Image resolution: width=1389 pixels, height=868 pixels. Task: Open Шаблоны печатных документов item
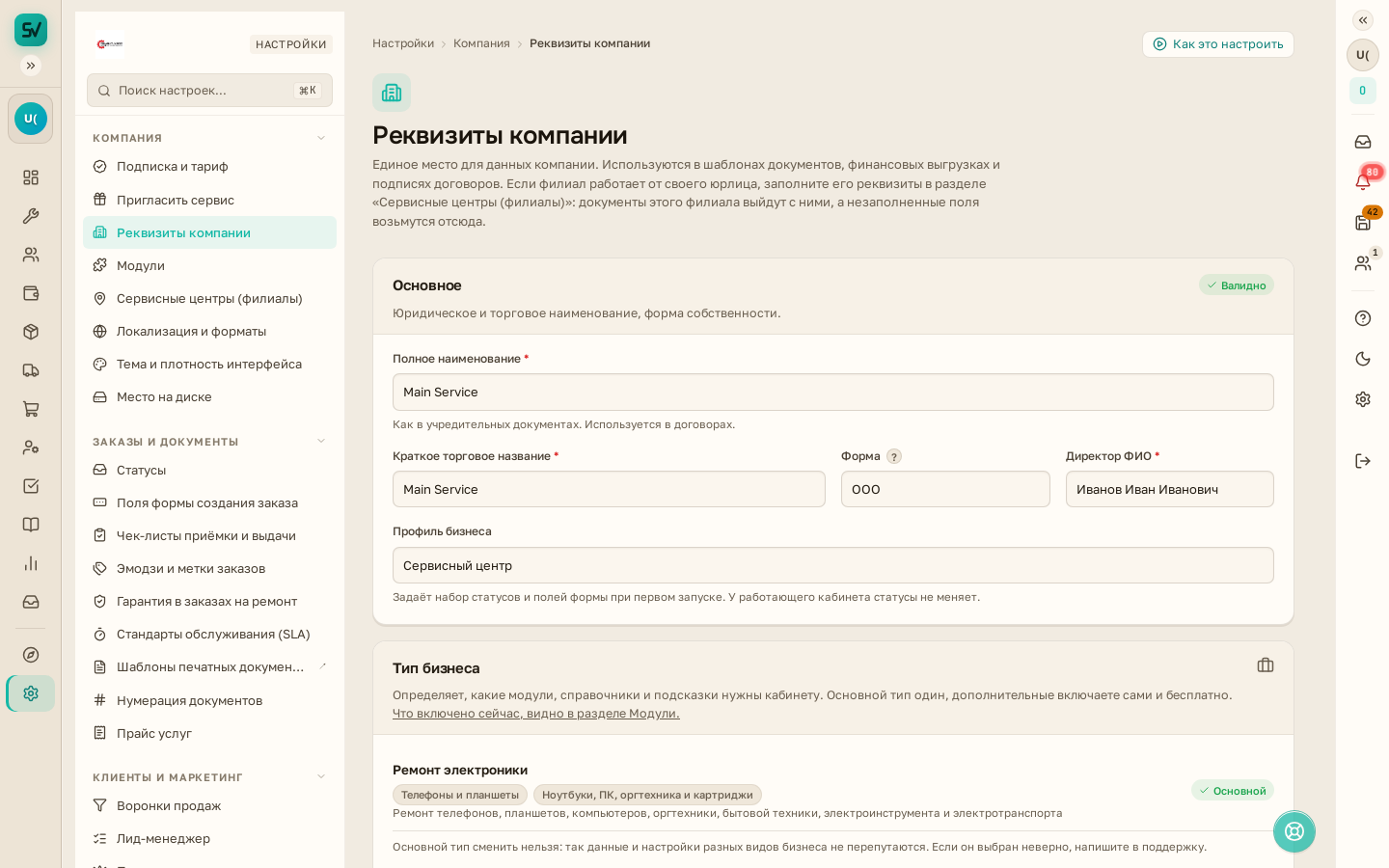click(x=209, y=667)
